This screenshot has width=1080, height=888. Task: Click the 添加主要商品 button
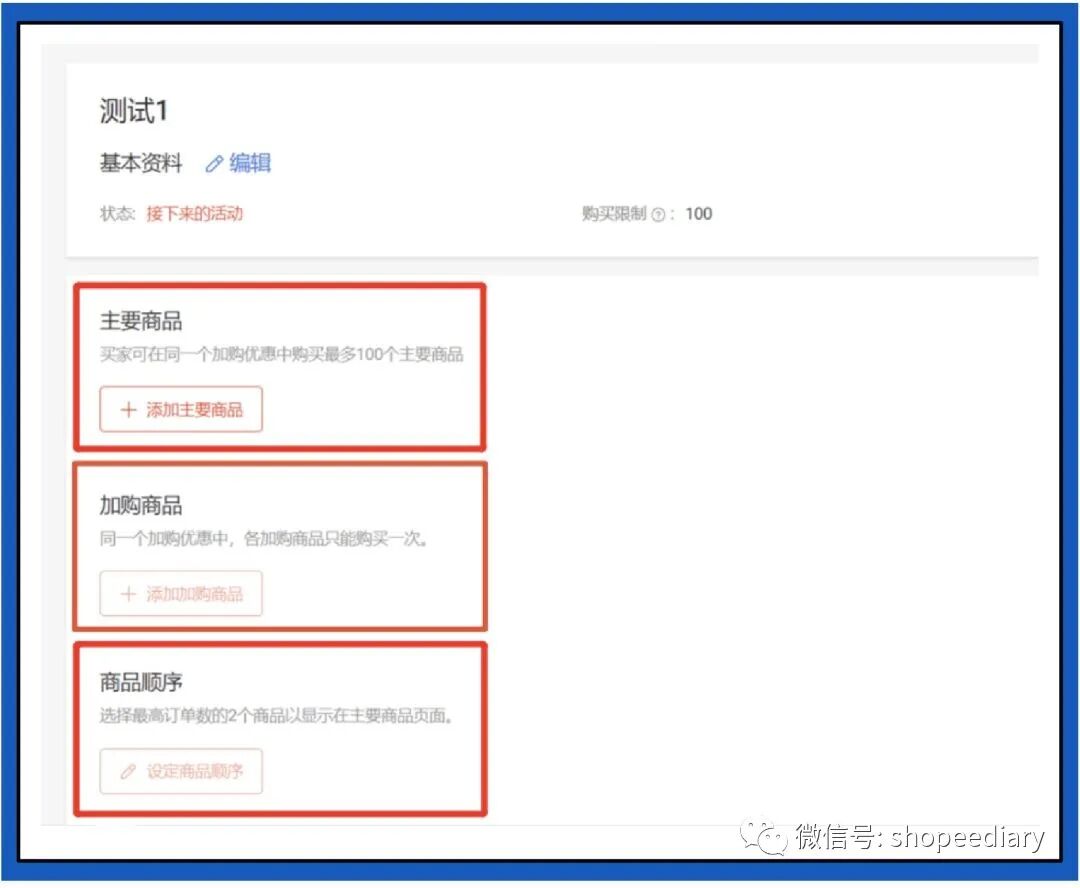[x=180, y=409]
